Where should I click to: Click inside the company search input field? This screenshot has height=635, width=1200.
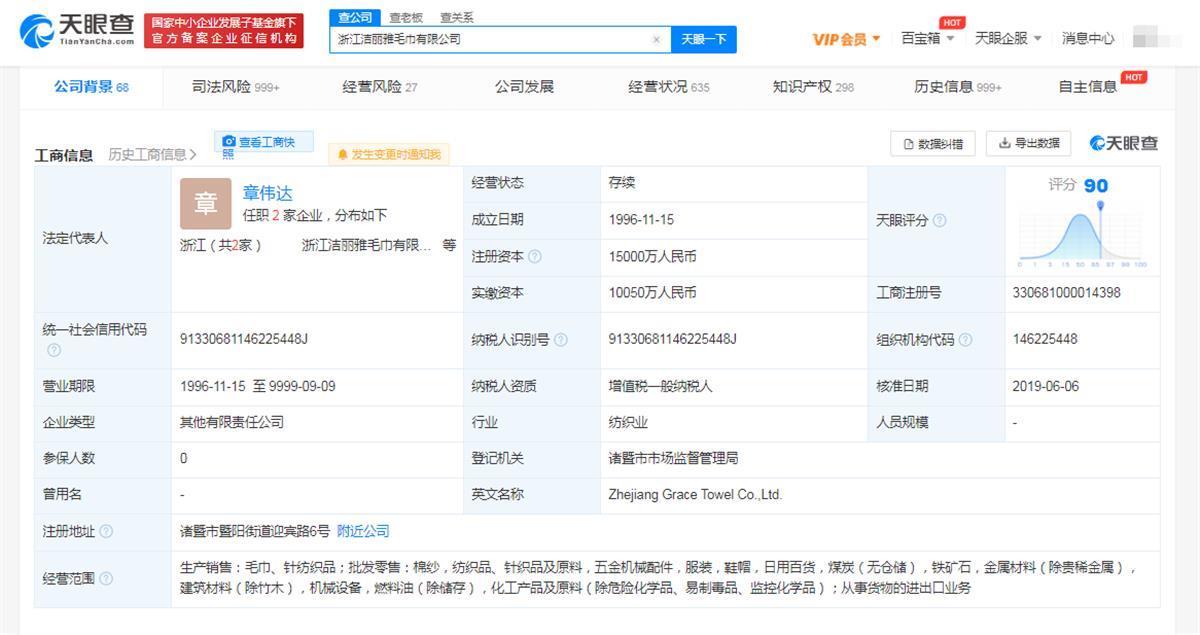point(480,39)
